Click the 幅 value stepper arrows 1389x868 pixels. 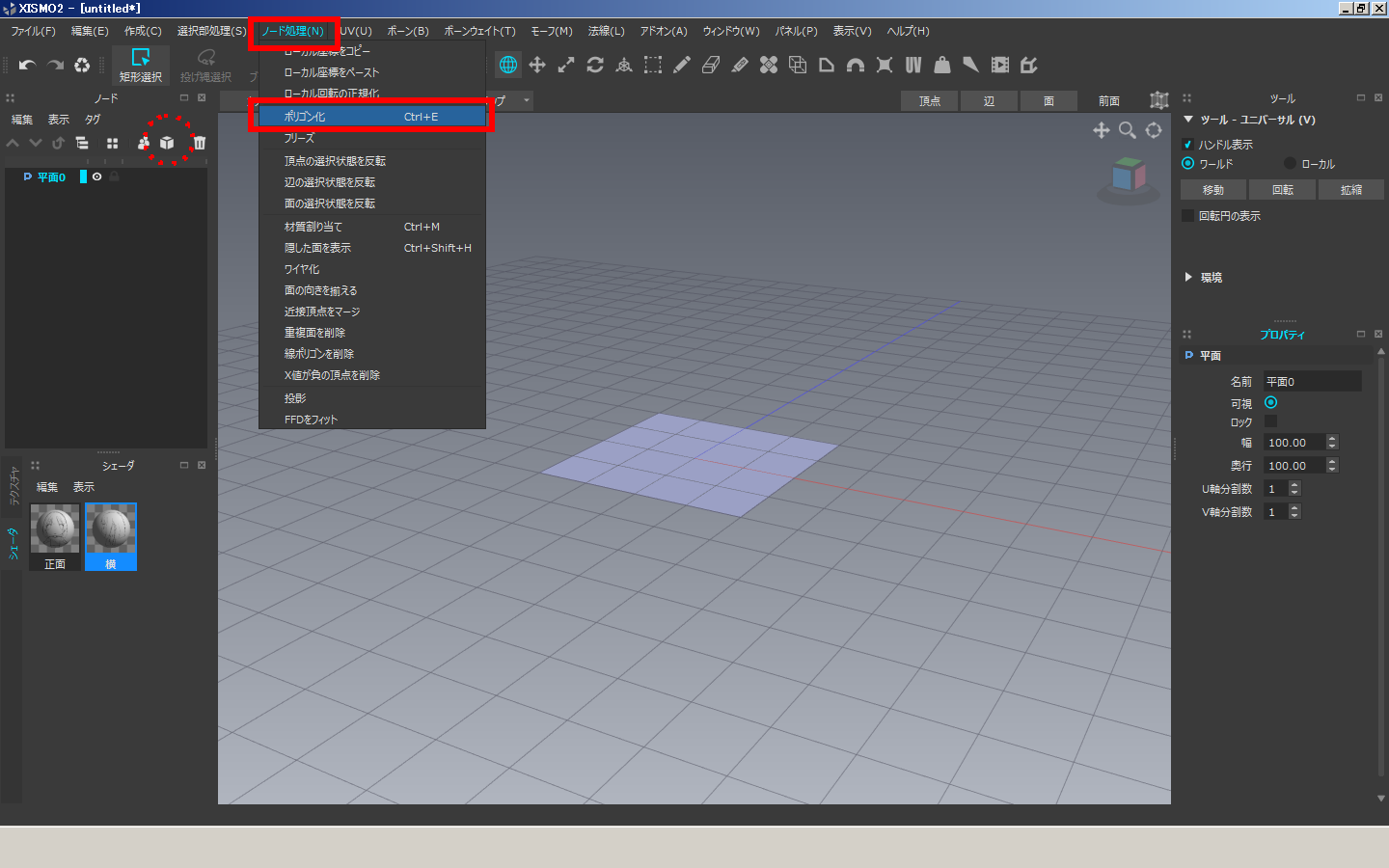[1332, 442]
